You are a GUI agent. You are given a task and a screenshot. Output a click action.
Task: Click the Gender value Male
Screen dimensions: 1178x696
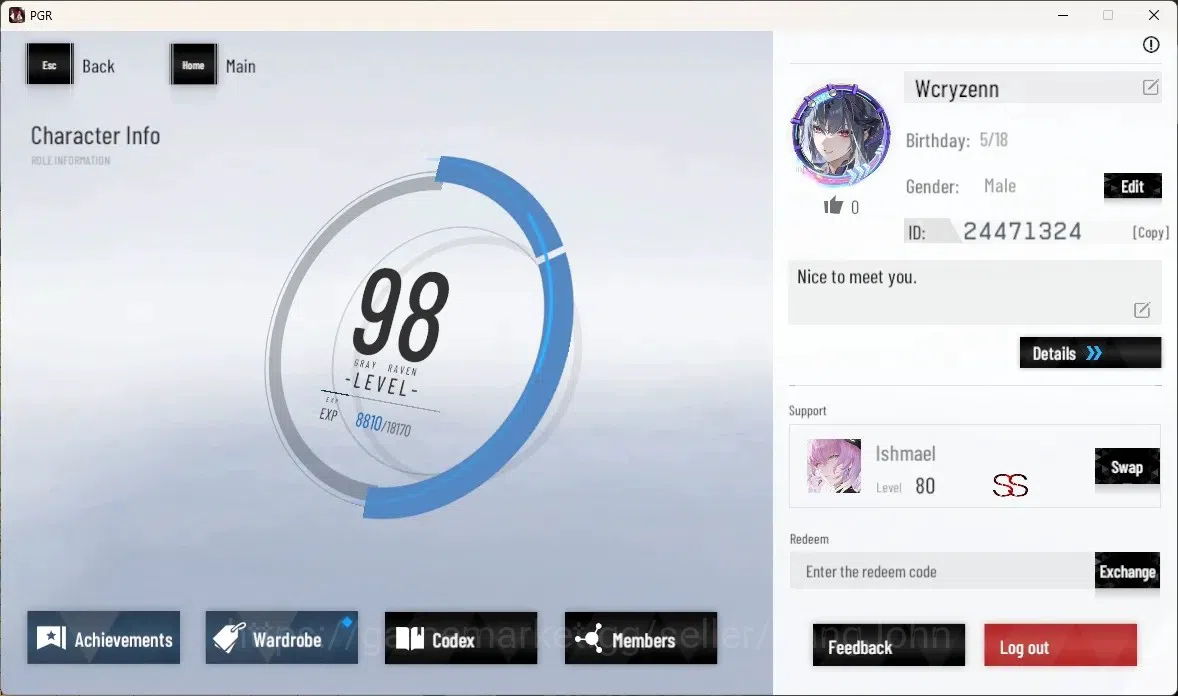(1000, 186)
